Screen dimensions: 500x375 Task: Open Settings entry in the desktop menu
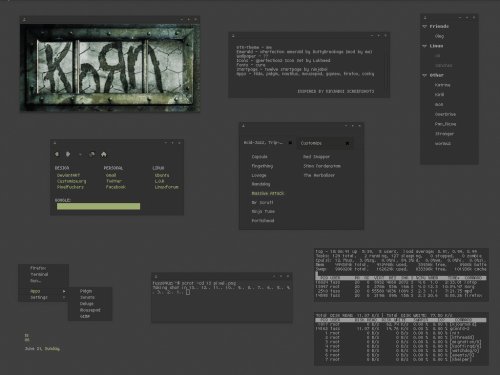pos(39,297)
